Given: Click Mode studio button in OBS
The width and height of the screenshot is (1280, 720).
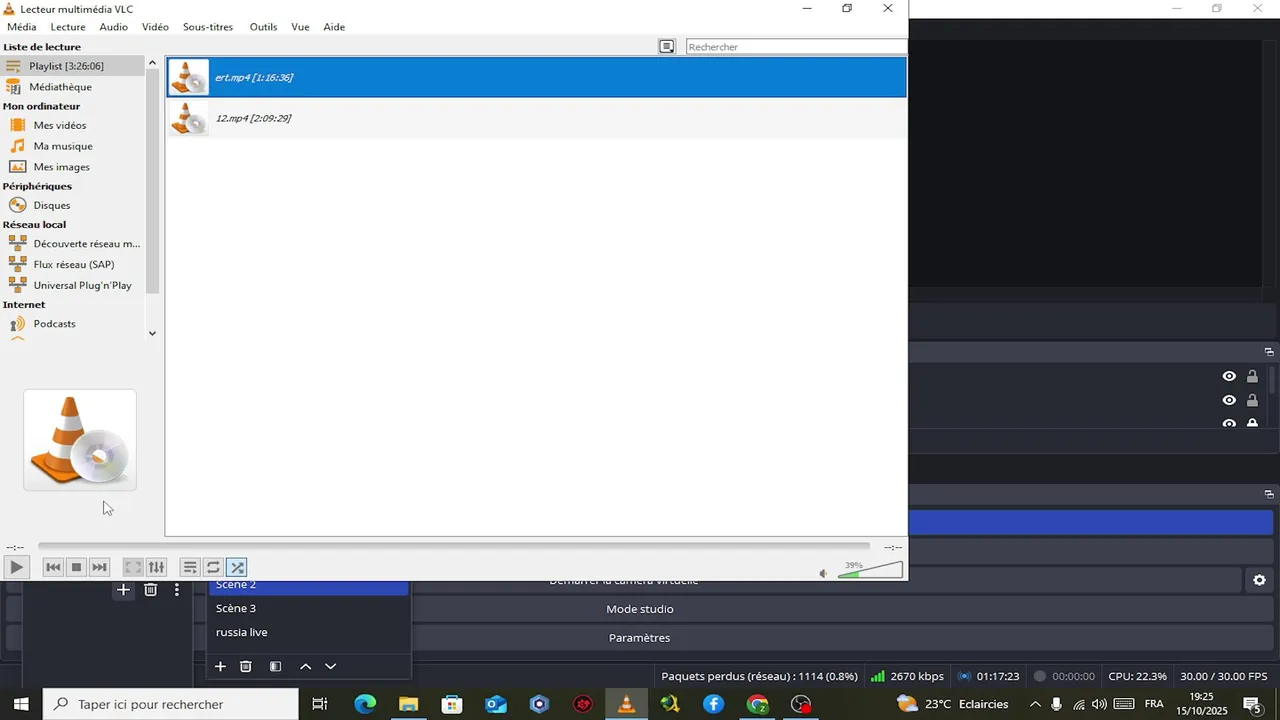Looking at the screenshot, I should tap(640, 609).
